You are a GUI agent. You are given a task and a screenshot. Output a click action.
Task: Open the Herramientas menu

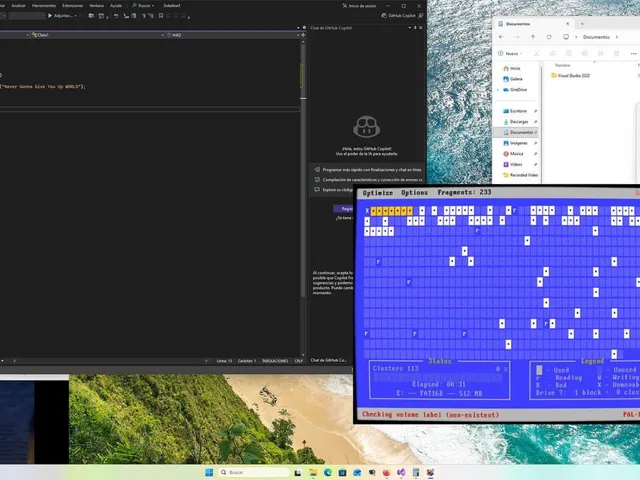44,6
